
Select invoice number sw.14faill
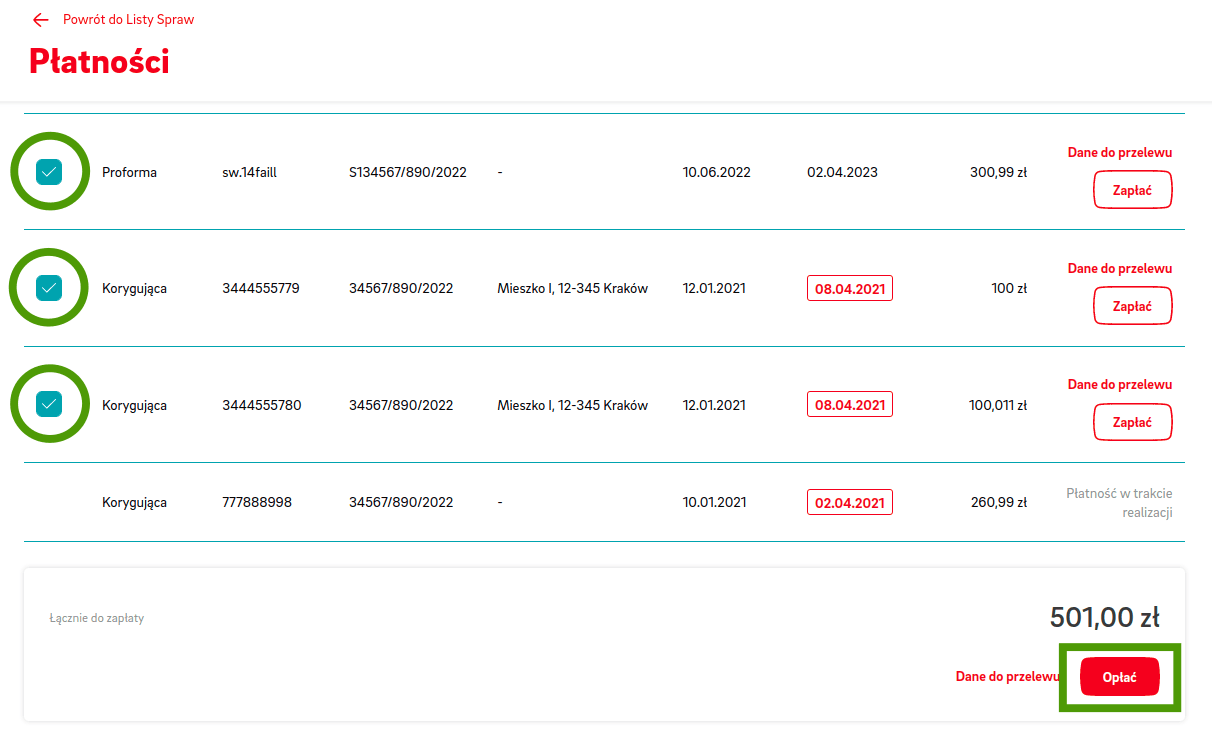tap(249, 173)
